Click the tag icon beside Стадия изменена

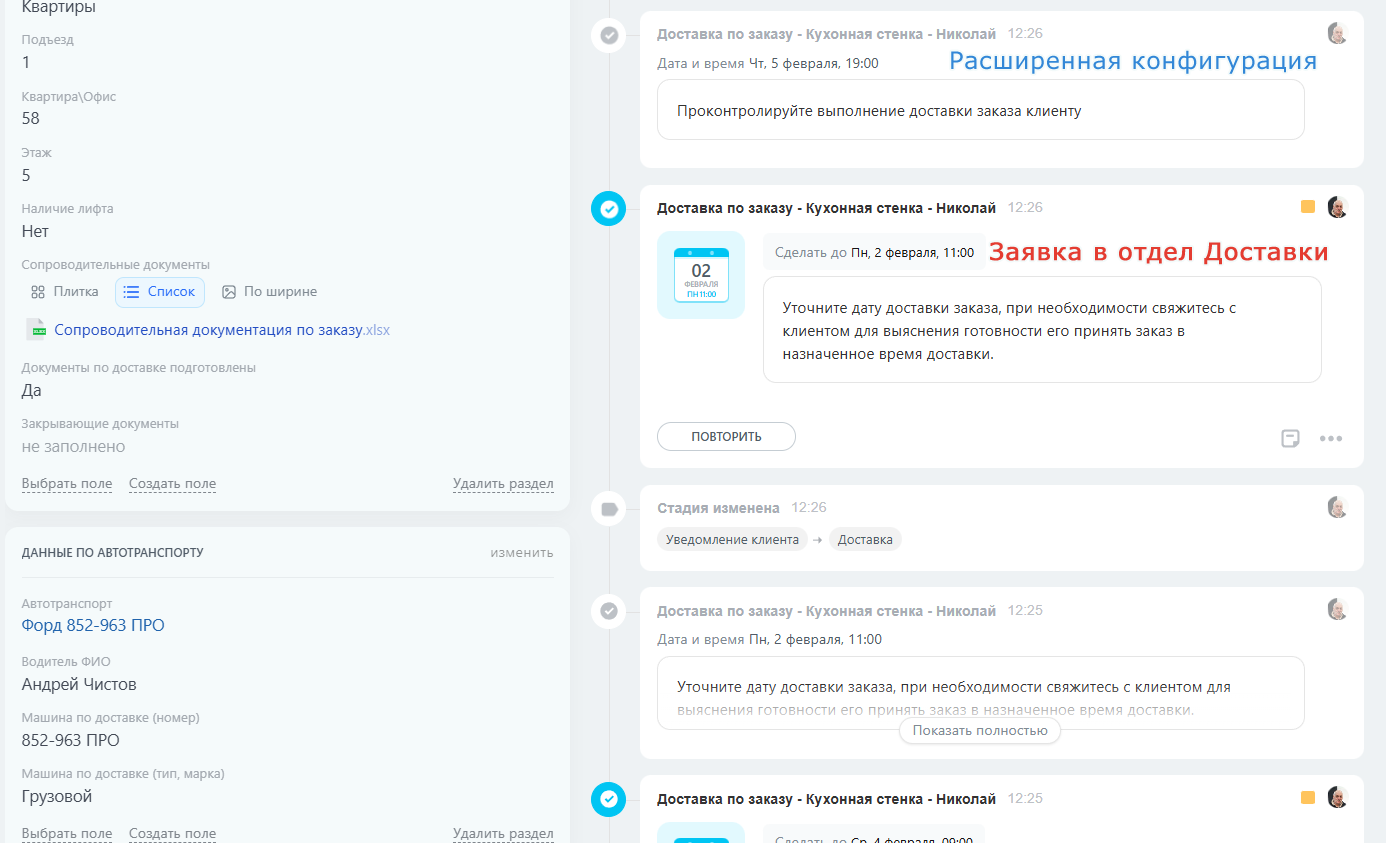pos(609,509)
